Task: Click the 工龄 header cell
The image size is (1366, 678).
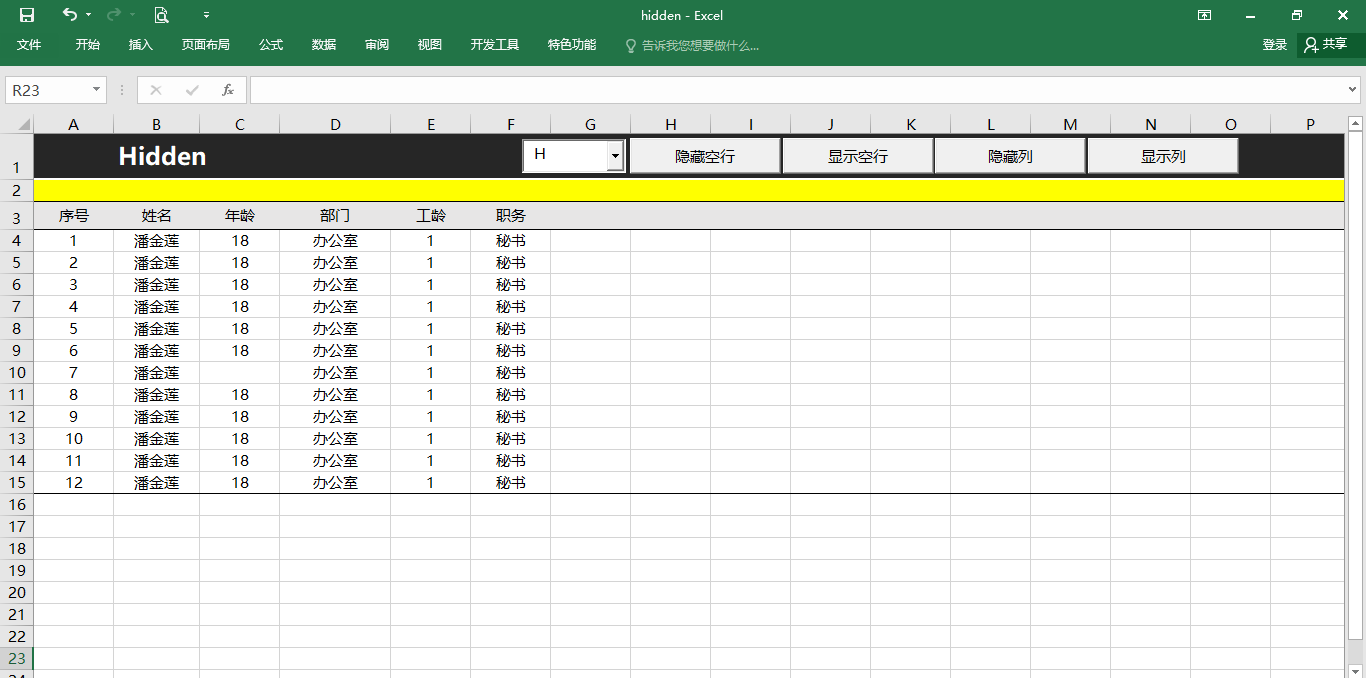Action: 431,216
